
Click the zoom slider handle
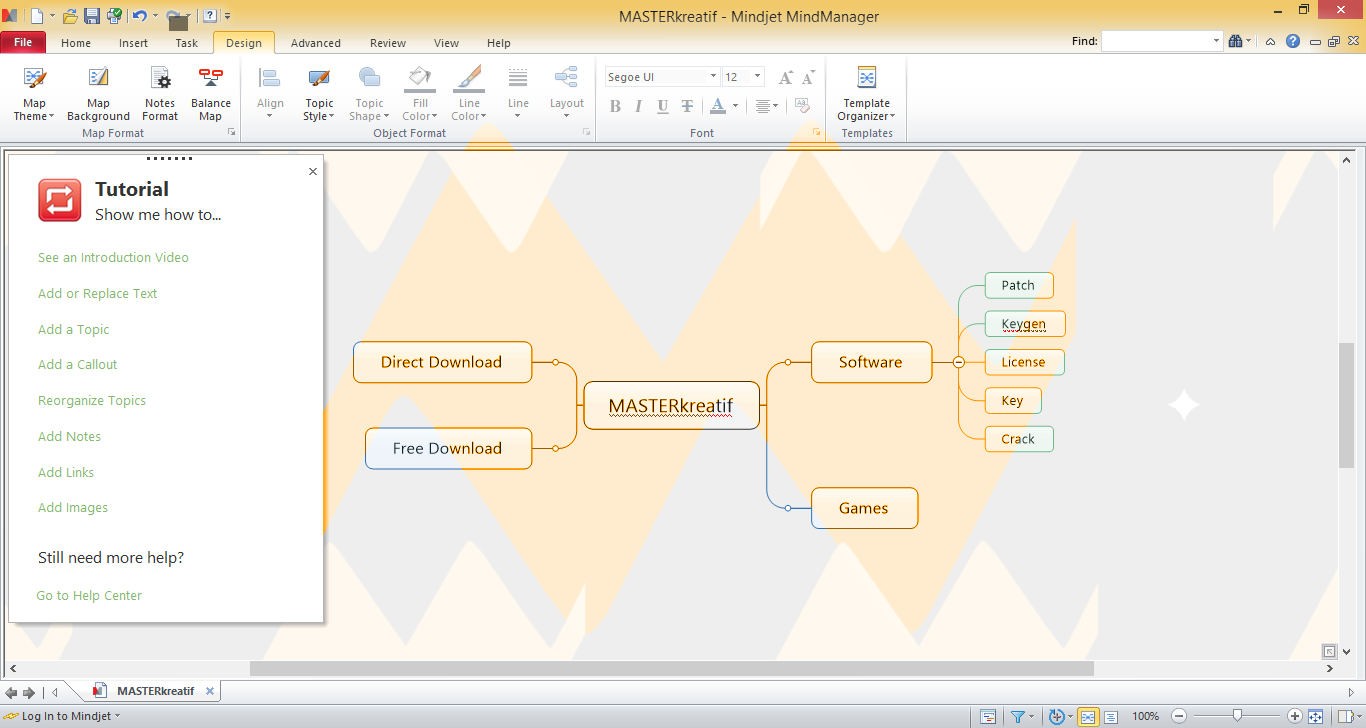[1238, 716]
